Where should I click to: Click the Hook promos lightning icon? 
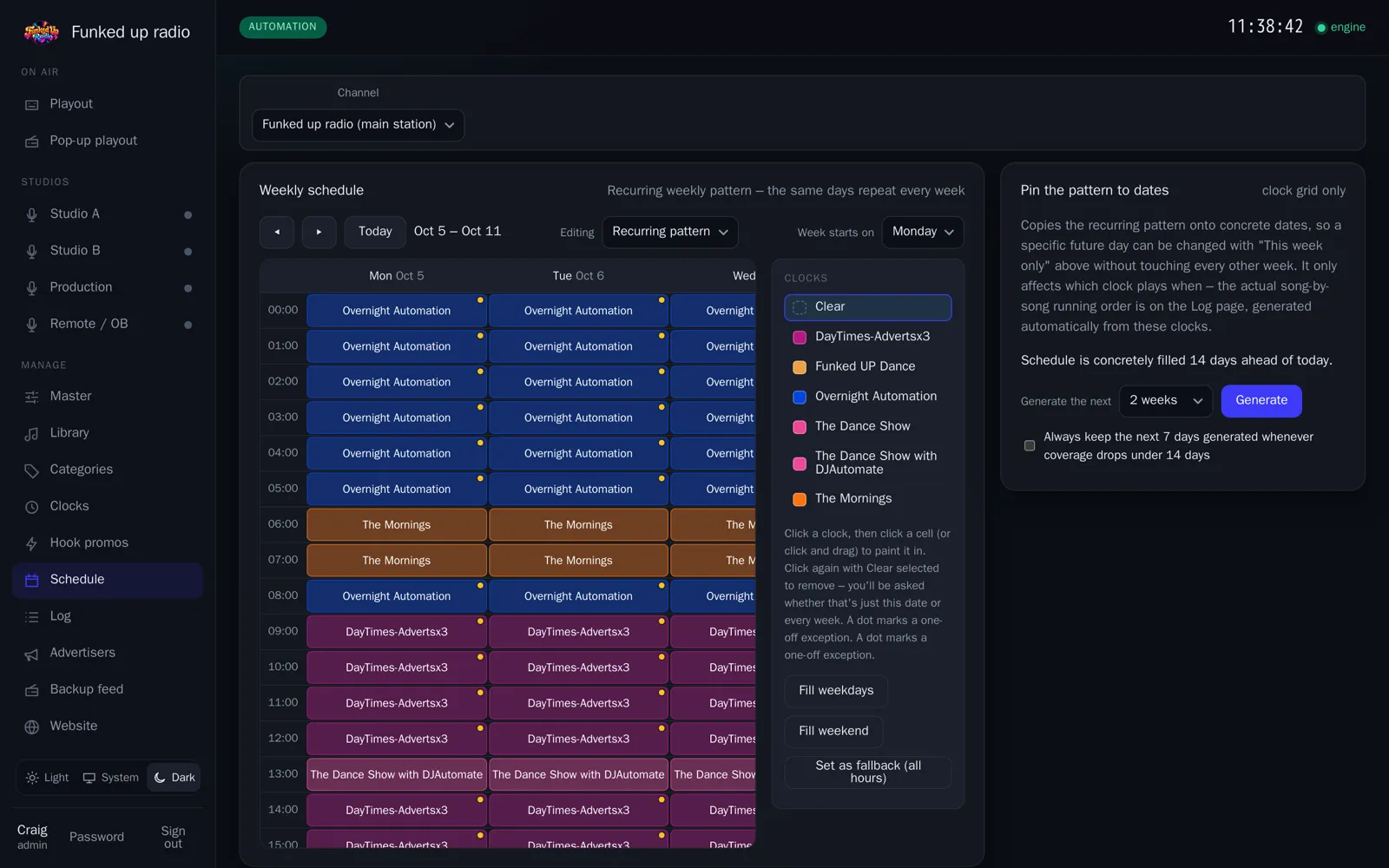[32, 543]
